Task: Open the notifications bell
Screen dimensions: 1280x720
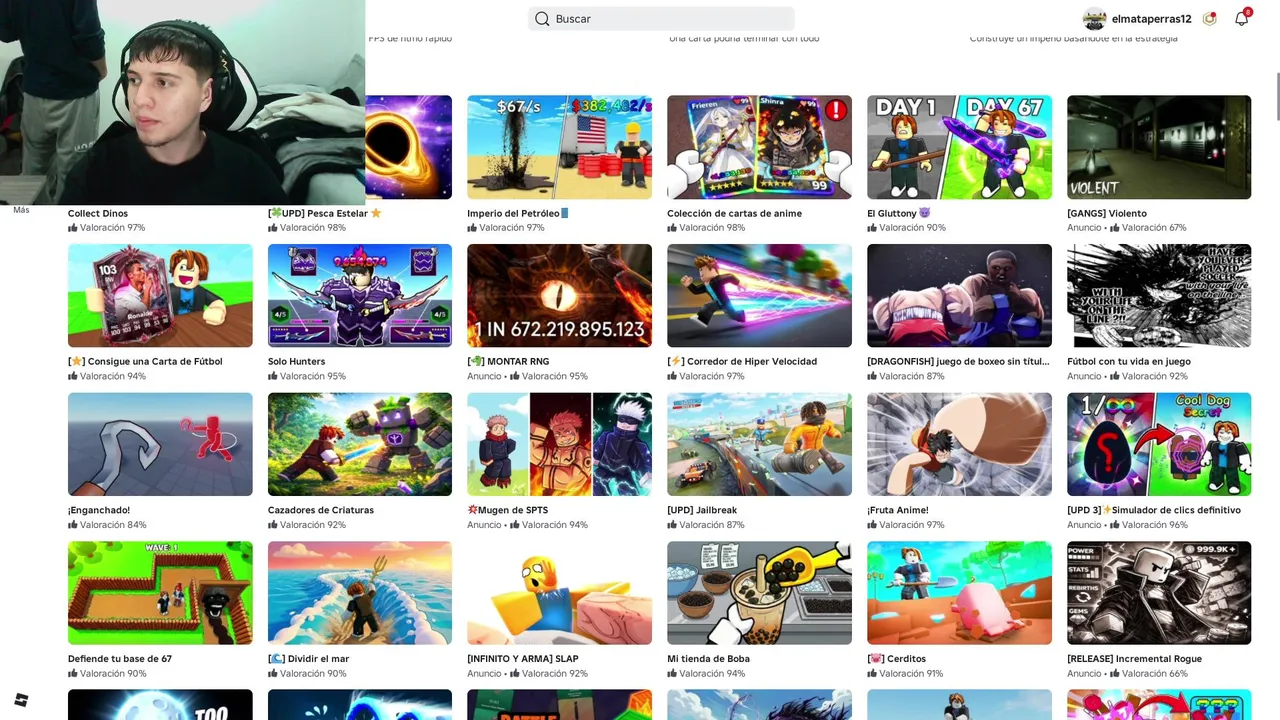Action: (1241, 19)
